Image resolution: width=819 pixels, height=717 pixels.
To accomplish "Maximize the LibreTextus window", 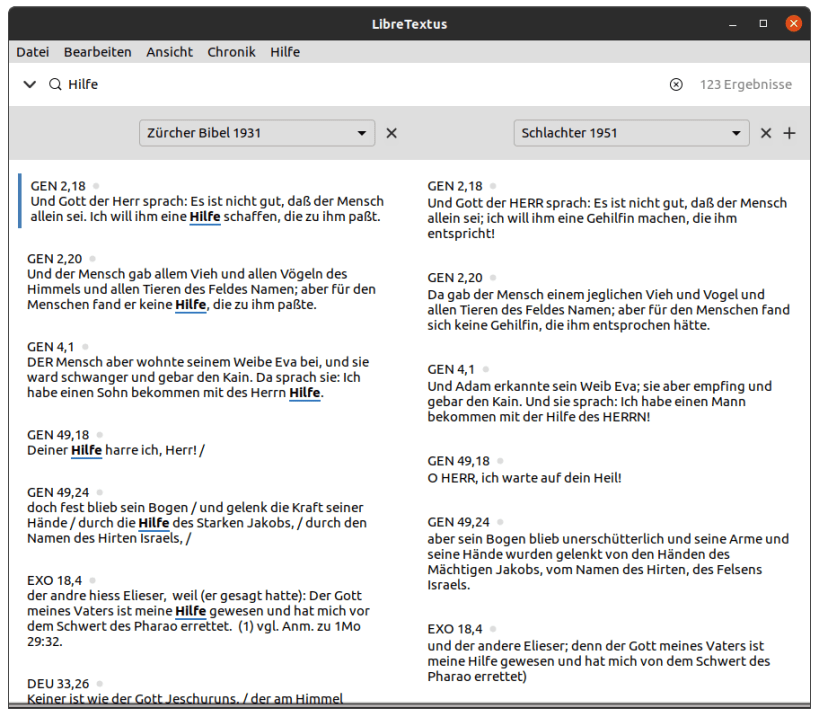I will tap(763, 24).
